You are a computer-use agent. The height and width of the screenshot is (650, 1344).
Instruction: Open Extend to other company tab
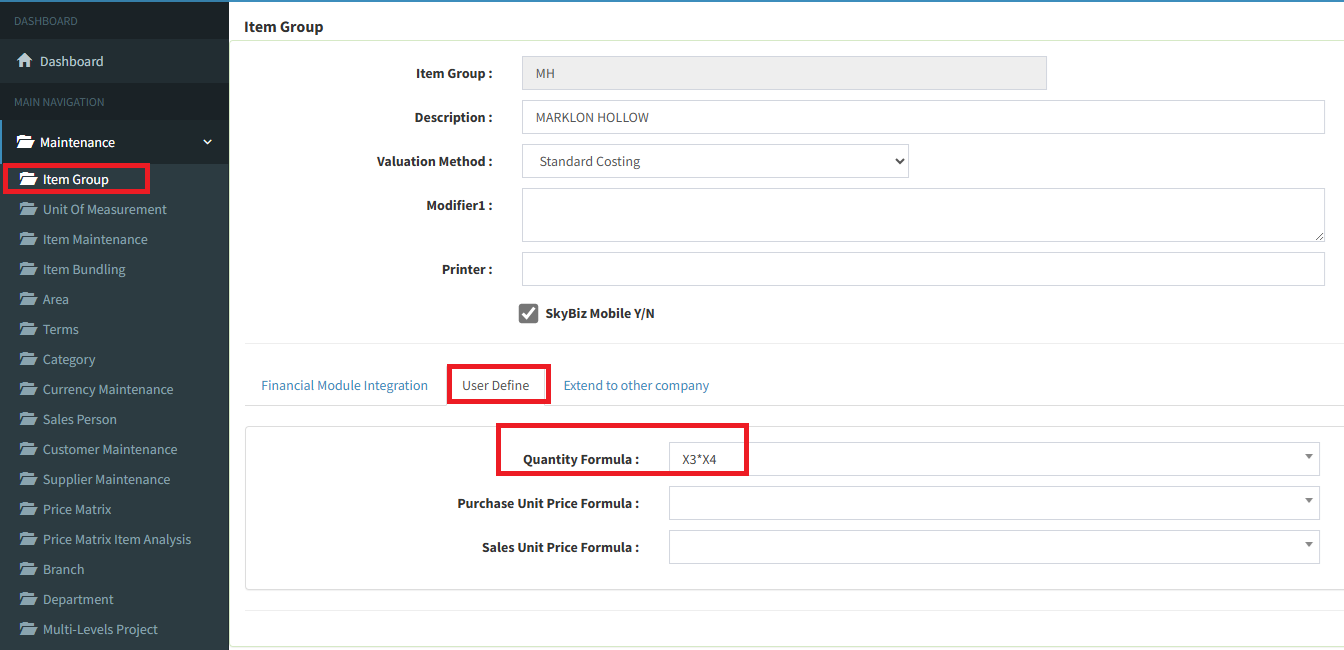pyautogui.click(x=636, y=385)
